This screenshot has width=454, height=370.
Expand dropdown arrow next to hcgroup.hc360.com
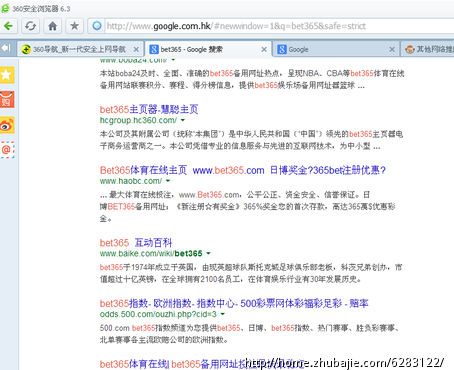click(183, 120)
